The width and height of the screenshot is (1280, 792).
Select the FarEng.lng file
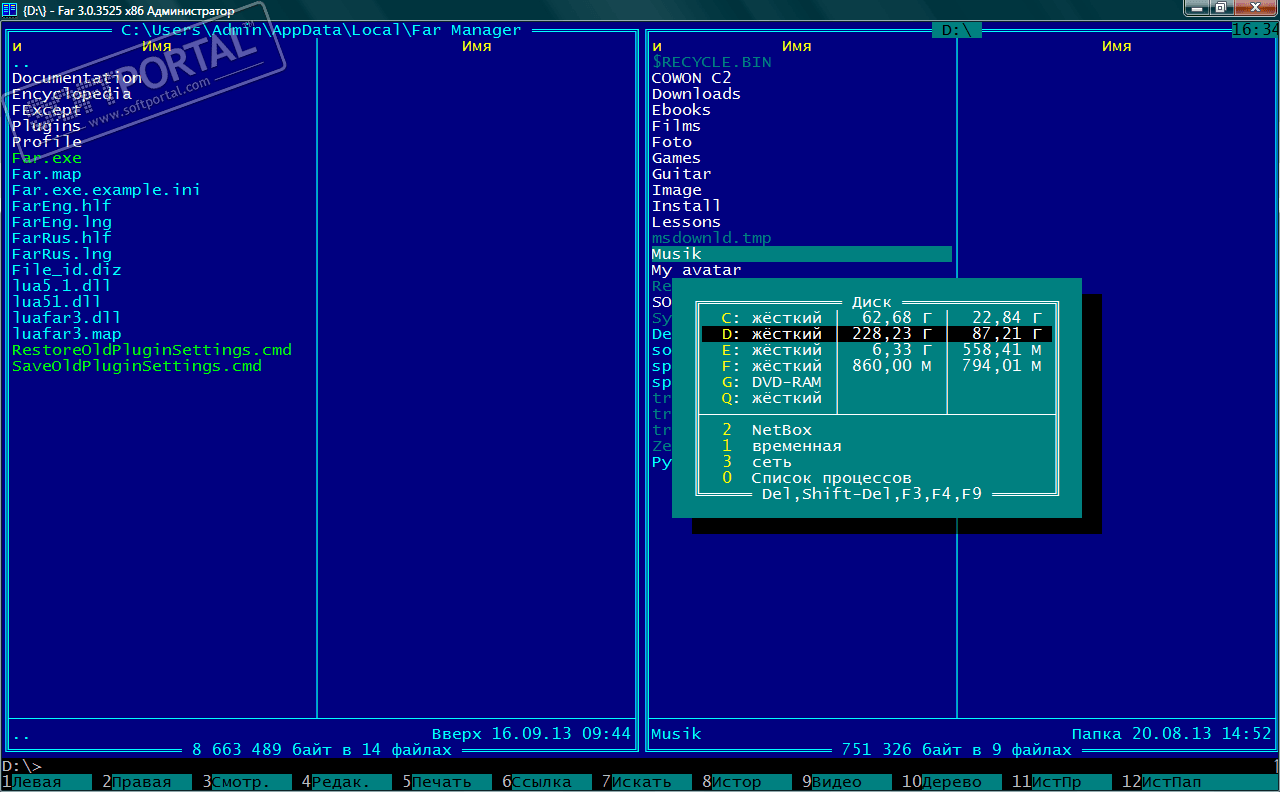[62, 222]
